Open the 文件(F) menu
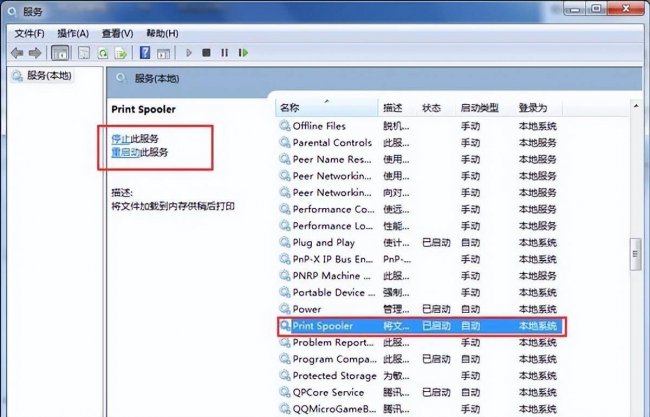Image resolution: width=650 pixels, height=417 pixels. (x=29, y=34)
